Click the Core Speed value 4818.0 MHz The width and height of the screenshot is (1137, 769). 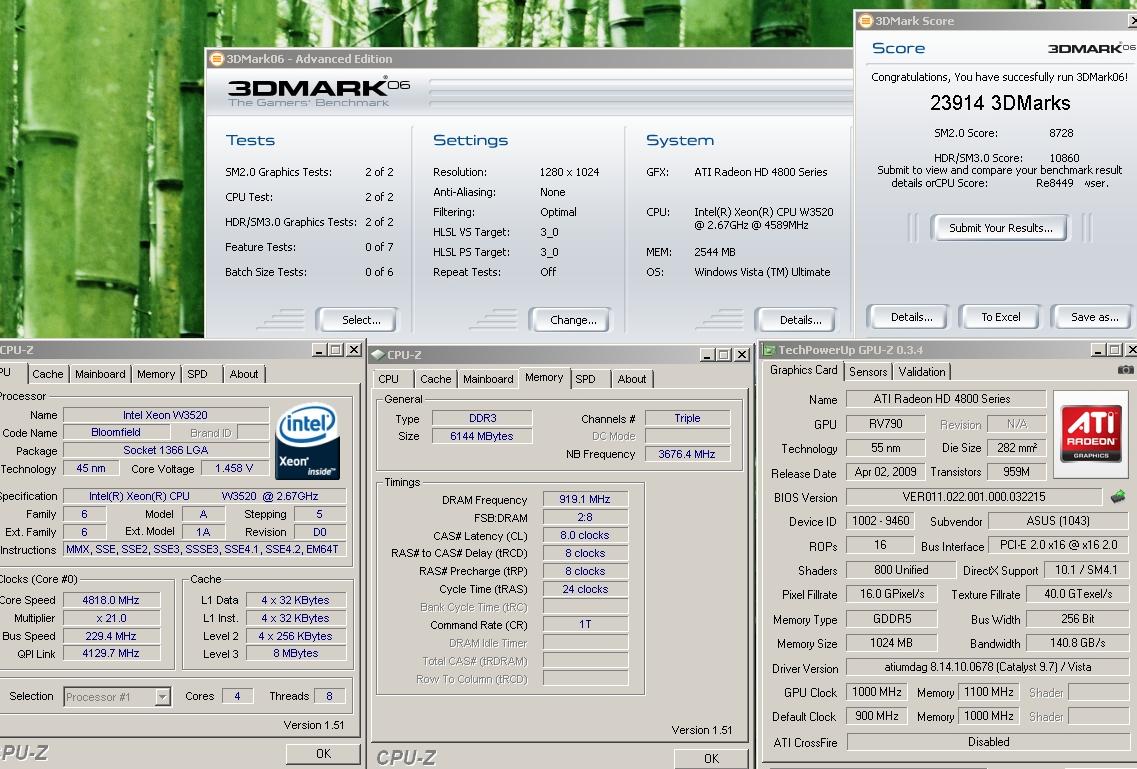[x=111, y=600]
